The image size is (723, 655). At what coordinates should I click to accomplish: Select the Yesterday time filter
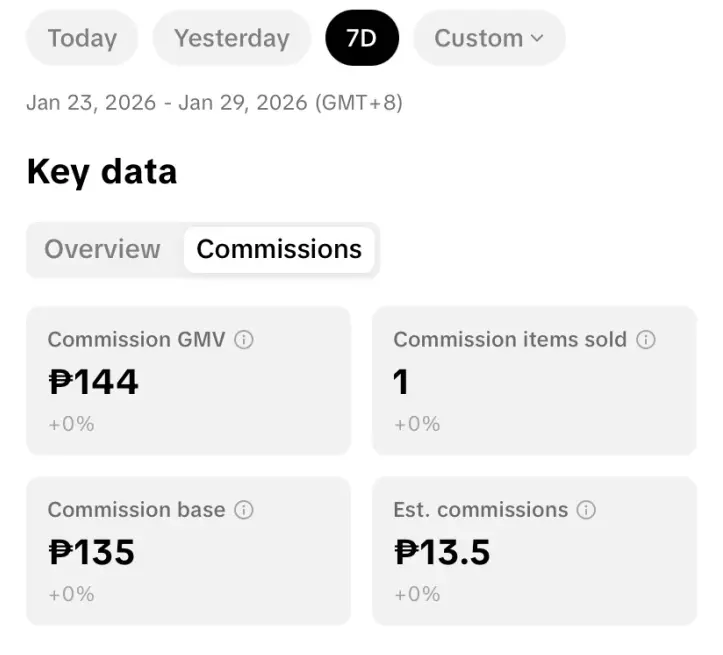tap(231, 38)
